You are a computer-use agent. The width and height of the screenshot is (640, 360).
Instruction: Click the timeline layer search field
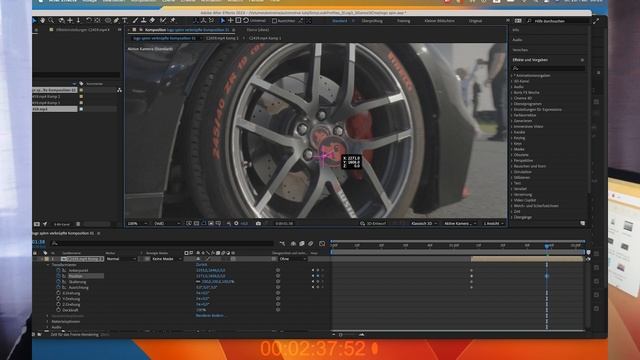(162, 243)
